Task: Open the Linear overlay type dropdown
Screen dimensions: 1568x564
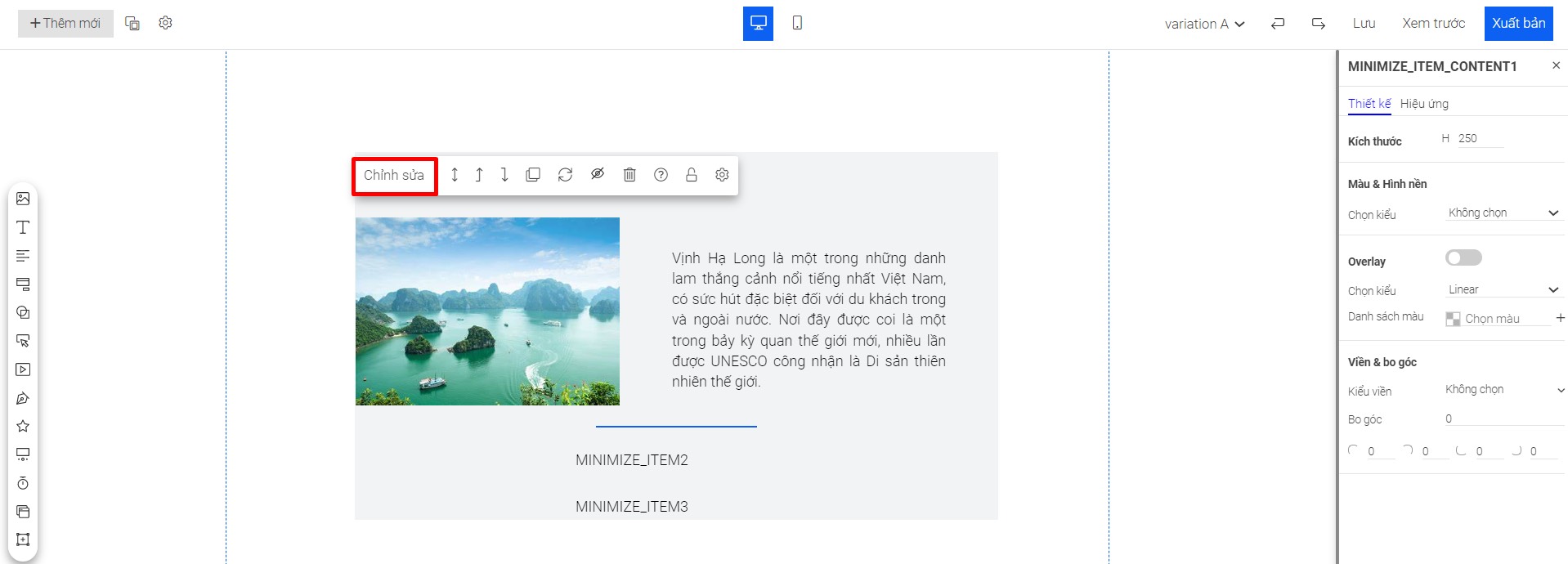Action: point(1503,290)
